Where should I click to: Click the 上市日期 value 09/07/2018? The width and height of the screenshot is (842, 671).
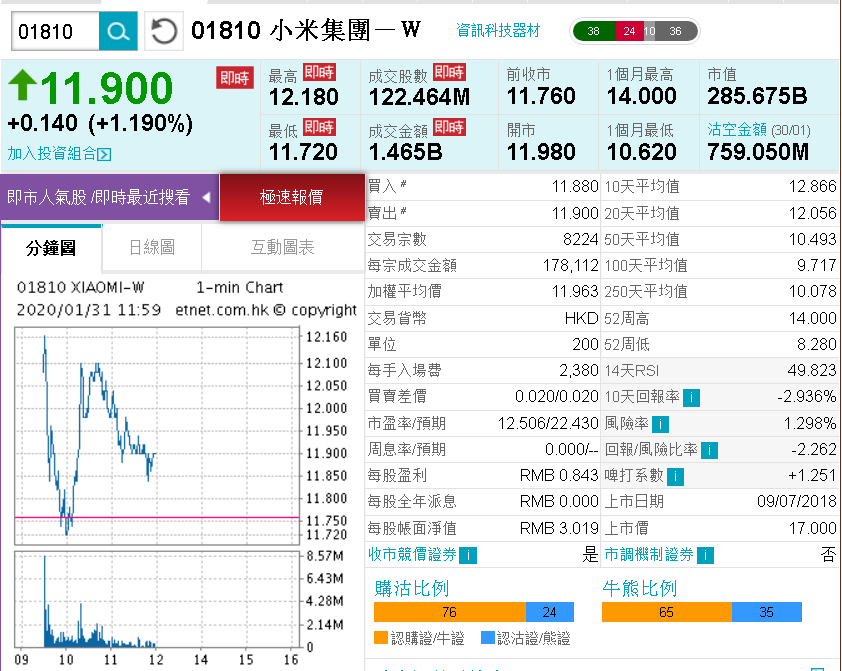(x=797, y=501)
